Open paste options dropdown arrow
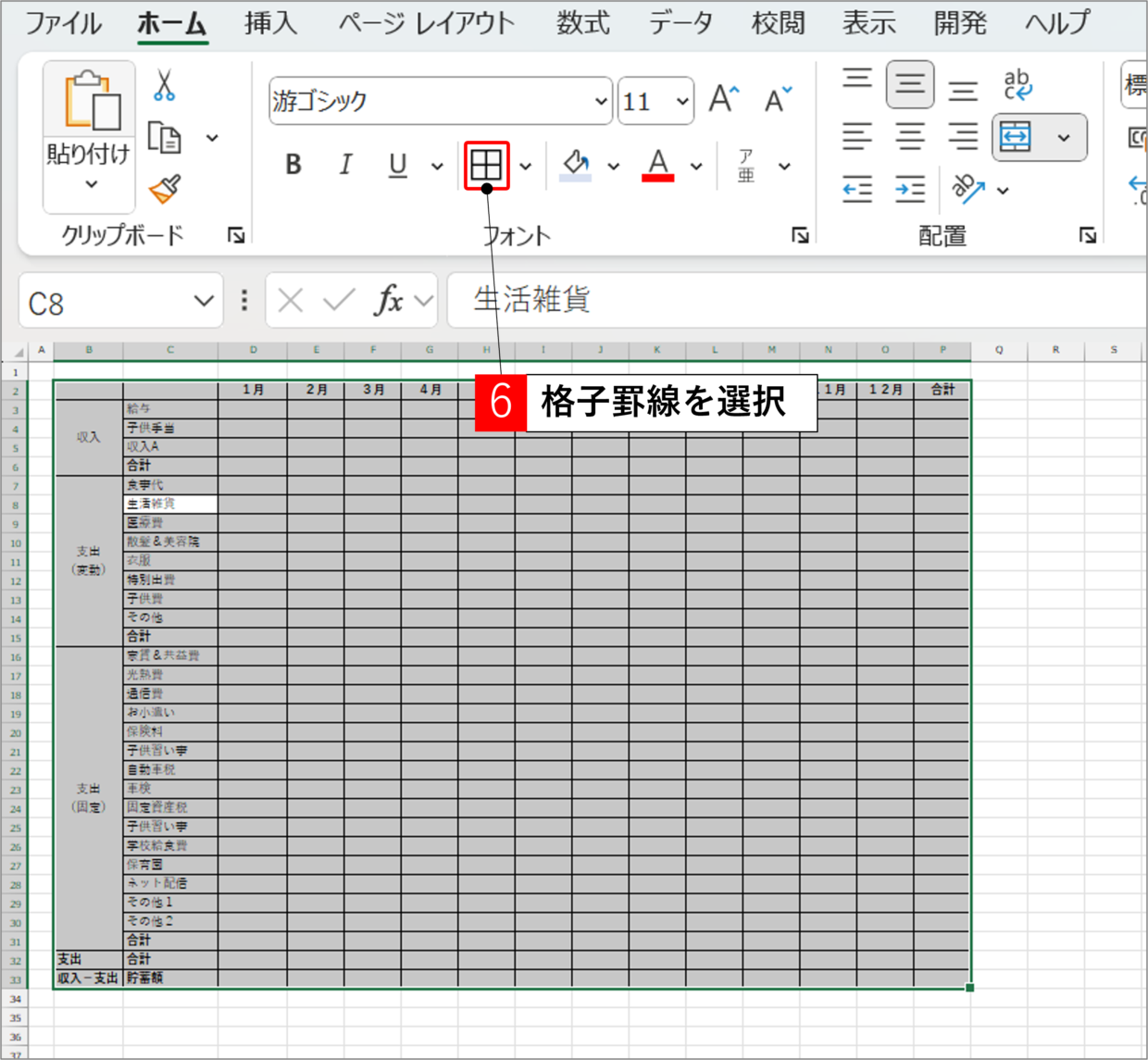The image size is (1148, 1060). (x=91, y=184)
